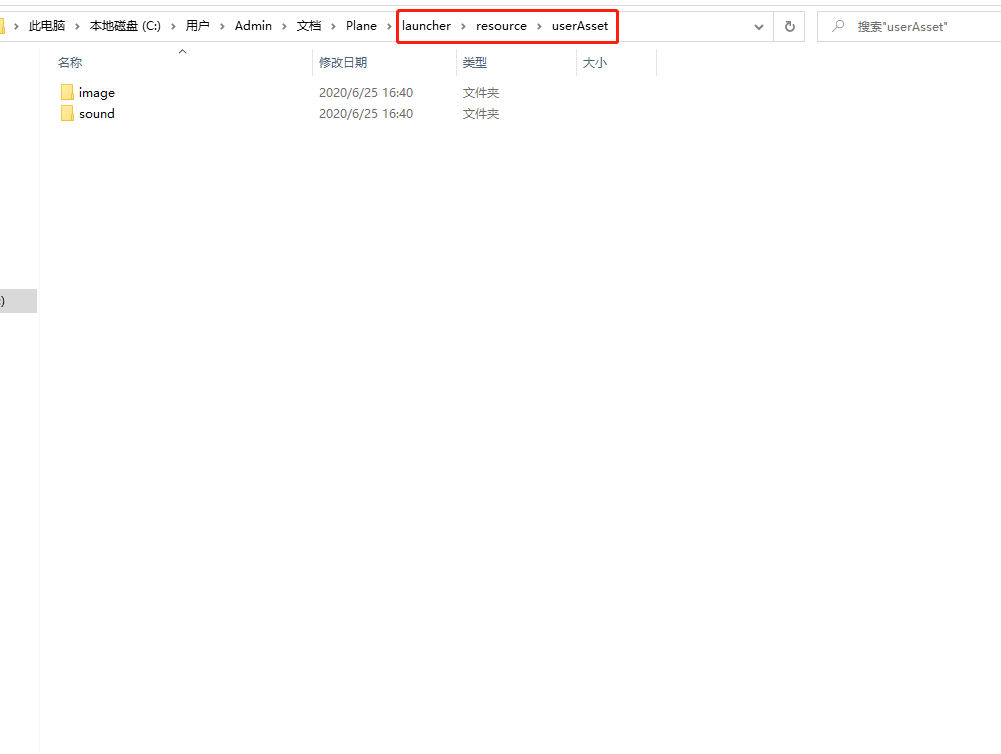
Task: Go to 文档 folder in breadcrumb
Action: [x=308, y=26]
